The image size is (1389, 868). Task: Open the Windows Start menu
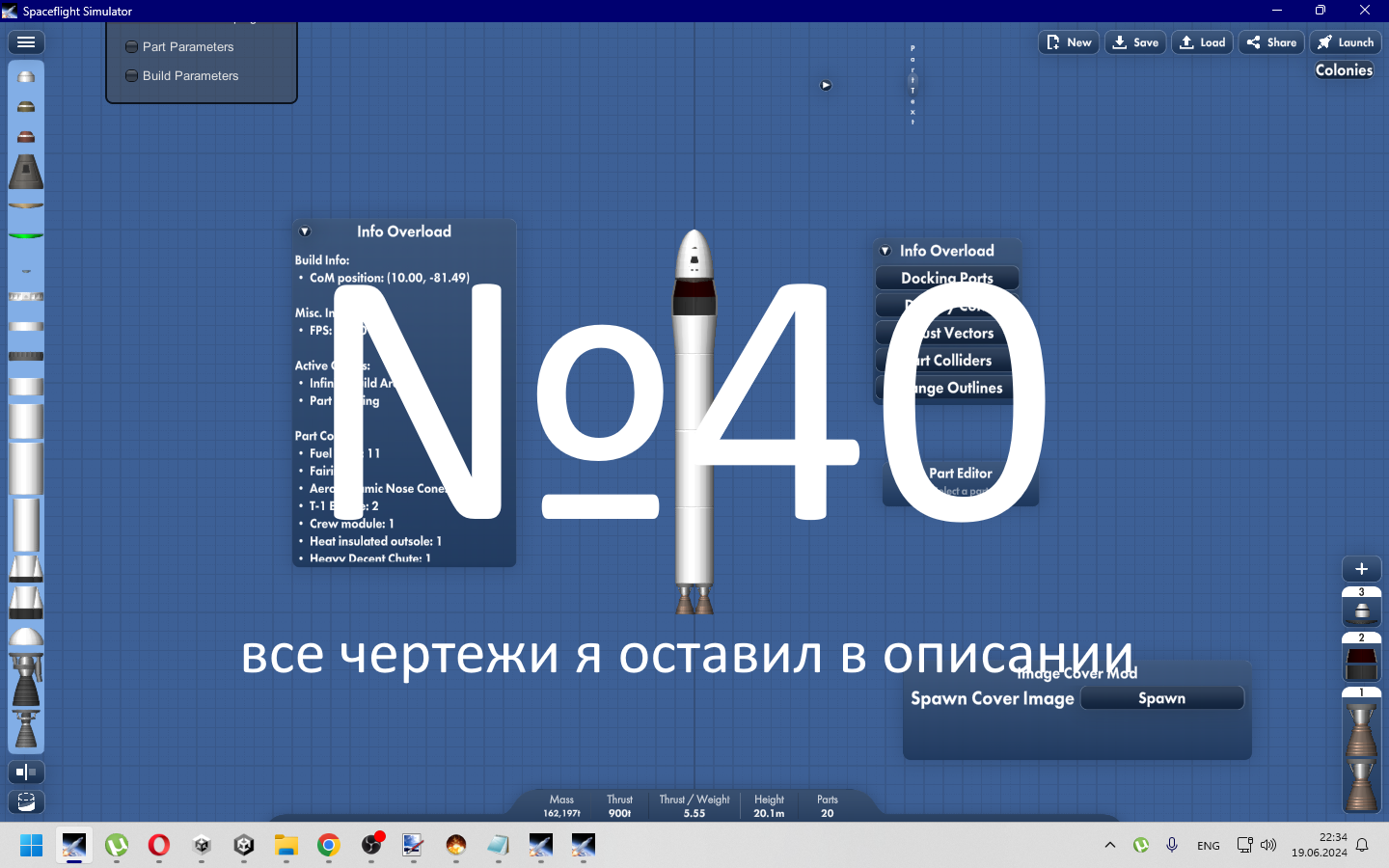[x=32, y=846]
